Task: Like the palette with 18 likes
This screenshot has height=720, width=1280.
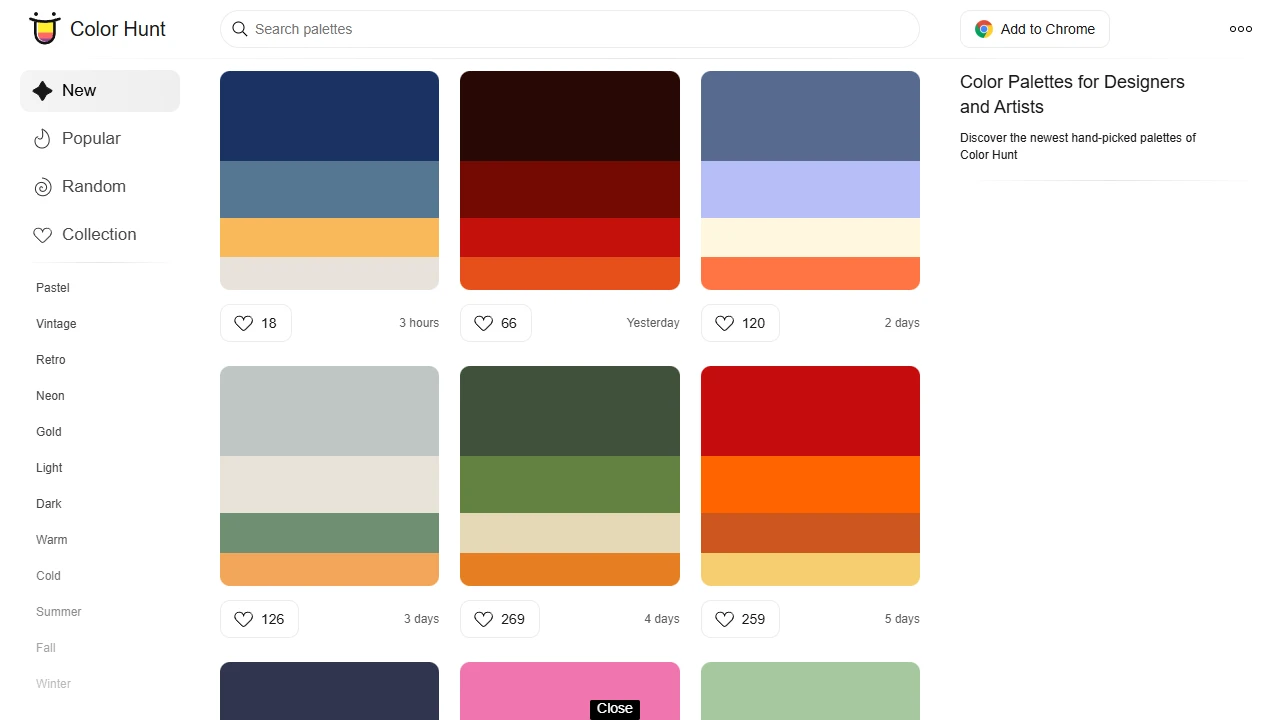Action: [244, 323]
